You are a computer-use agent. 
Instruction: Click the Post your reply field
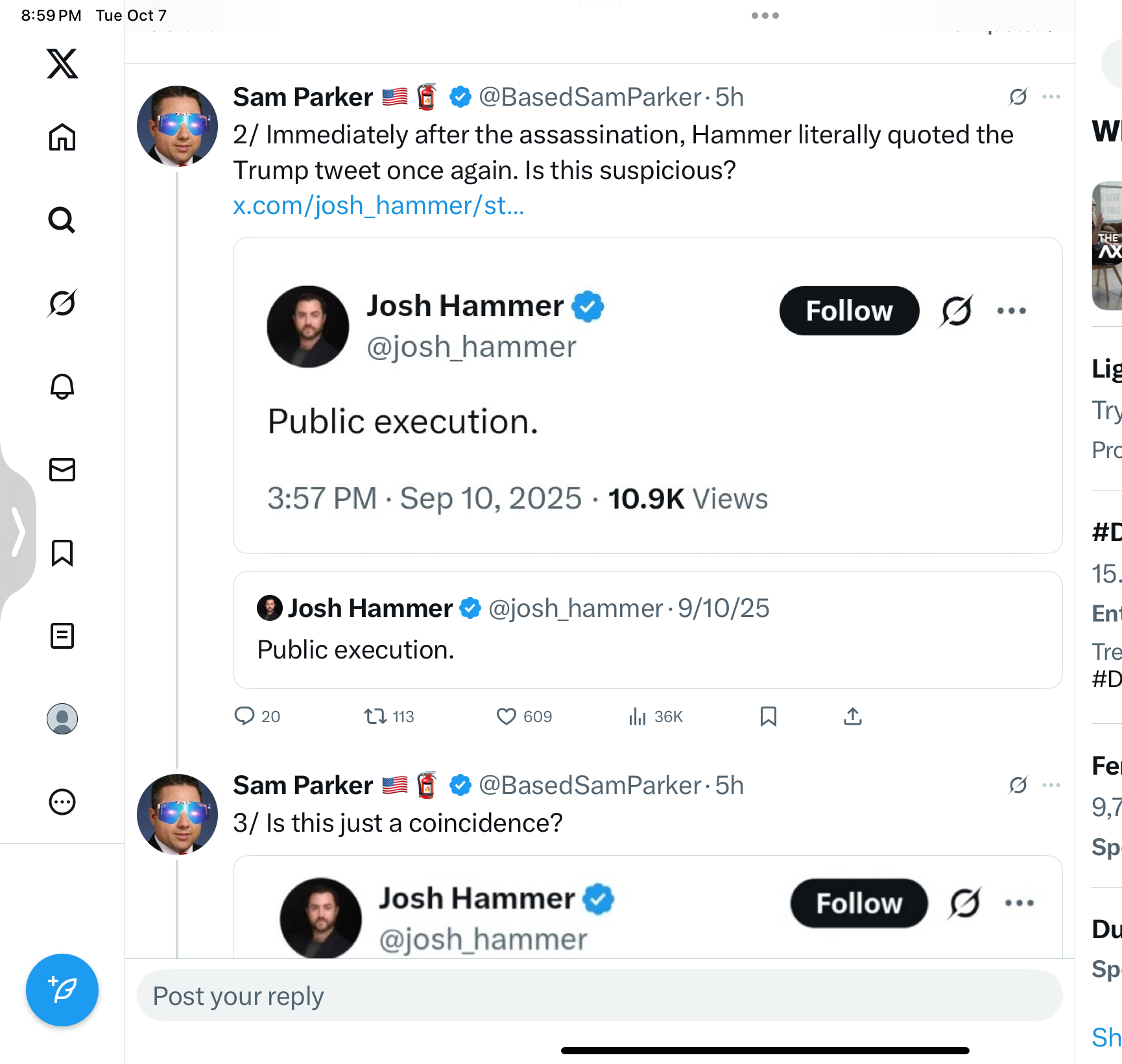tap(599, 996)
